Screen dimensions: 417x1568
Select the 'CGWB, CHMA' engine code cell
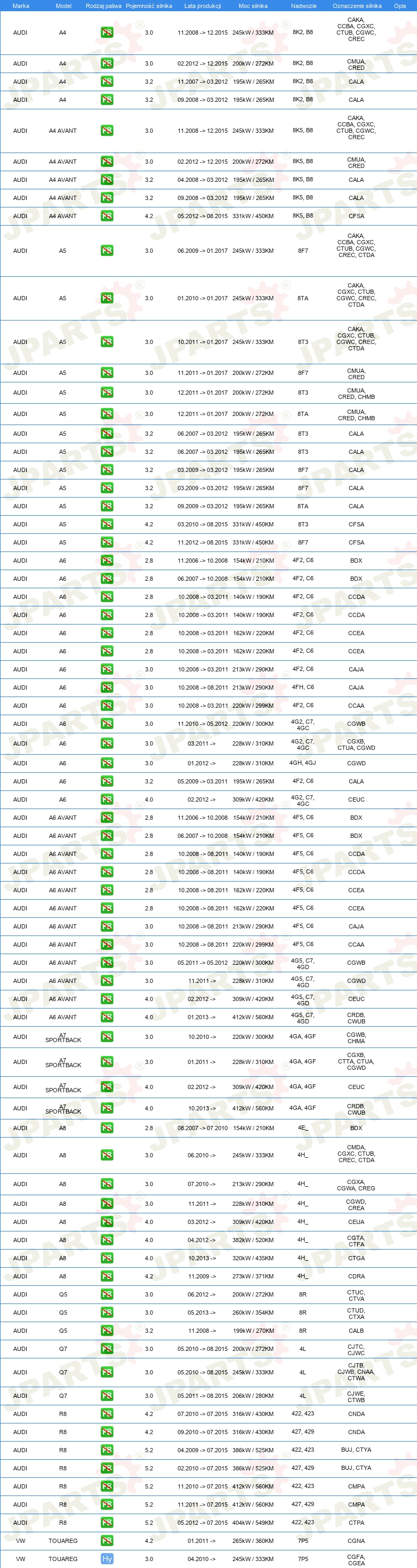pyautogui.click(x=356, y=1037)
